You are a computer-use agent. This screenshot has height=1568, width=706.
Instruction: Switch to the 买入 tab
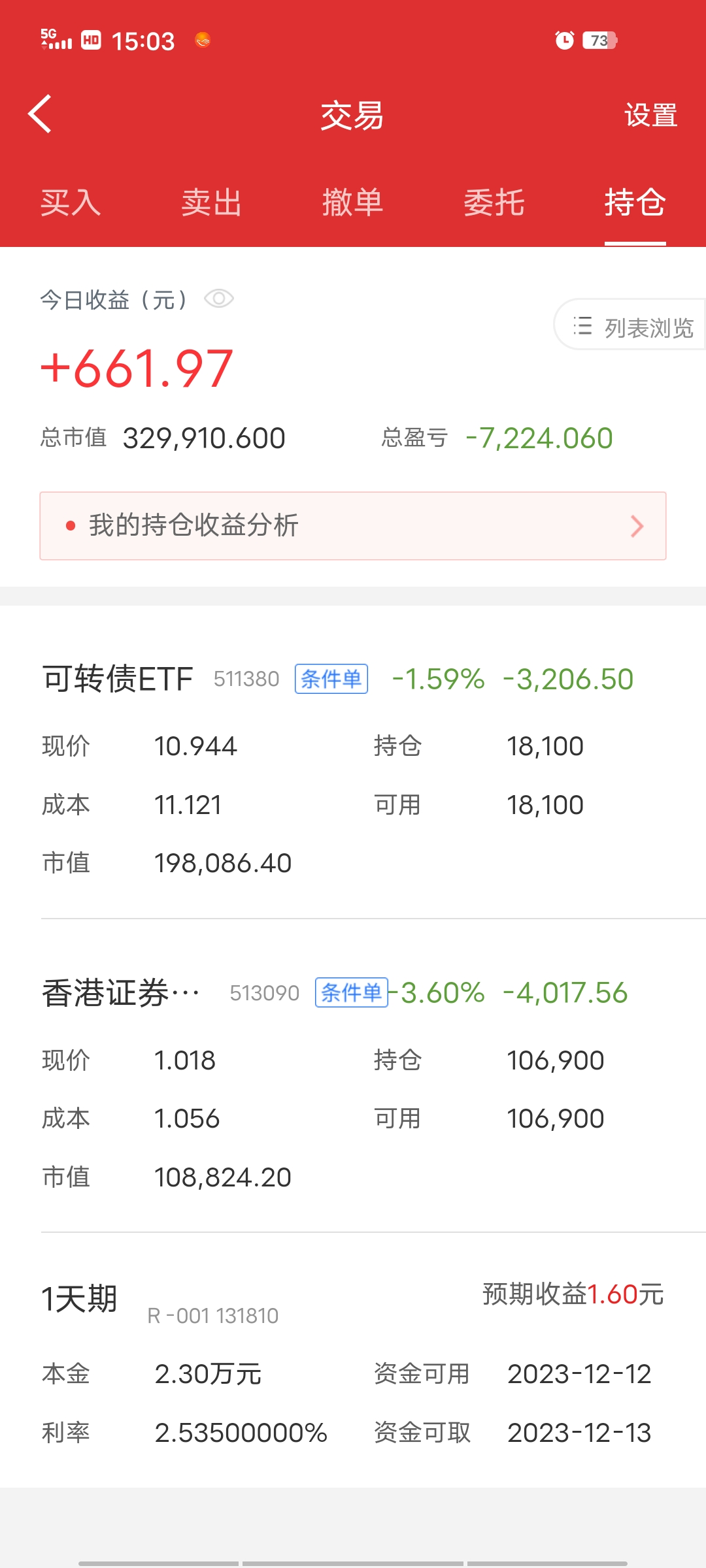(x=71, y=203)
